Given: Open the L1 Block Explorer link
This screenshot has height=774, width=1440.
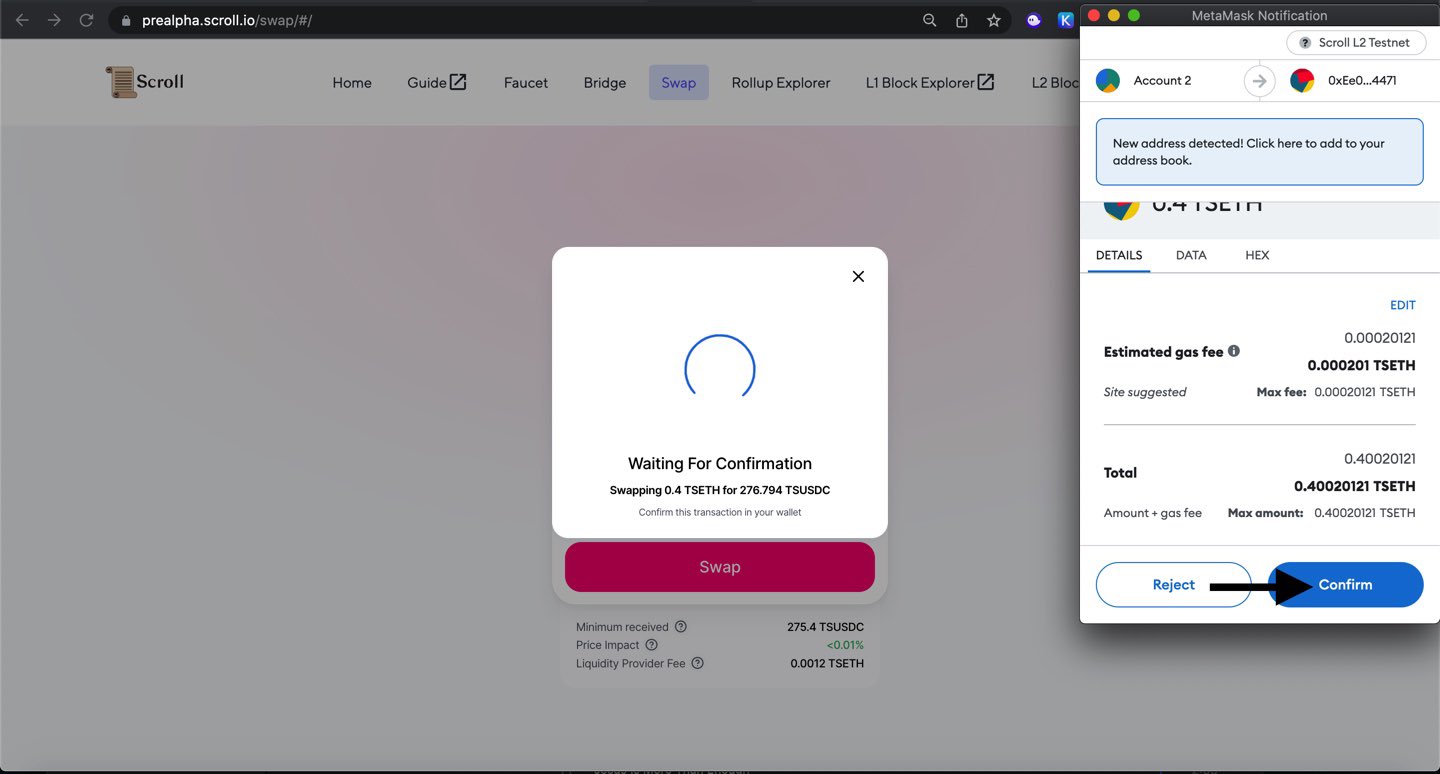Looking at the screenshot, I should click(930, 83).
